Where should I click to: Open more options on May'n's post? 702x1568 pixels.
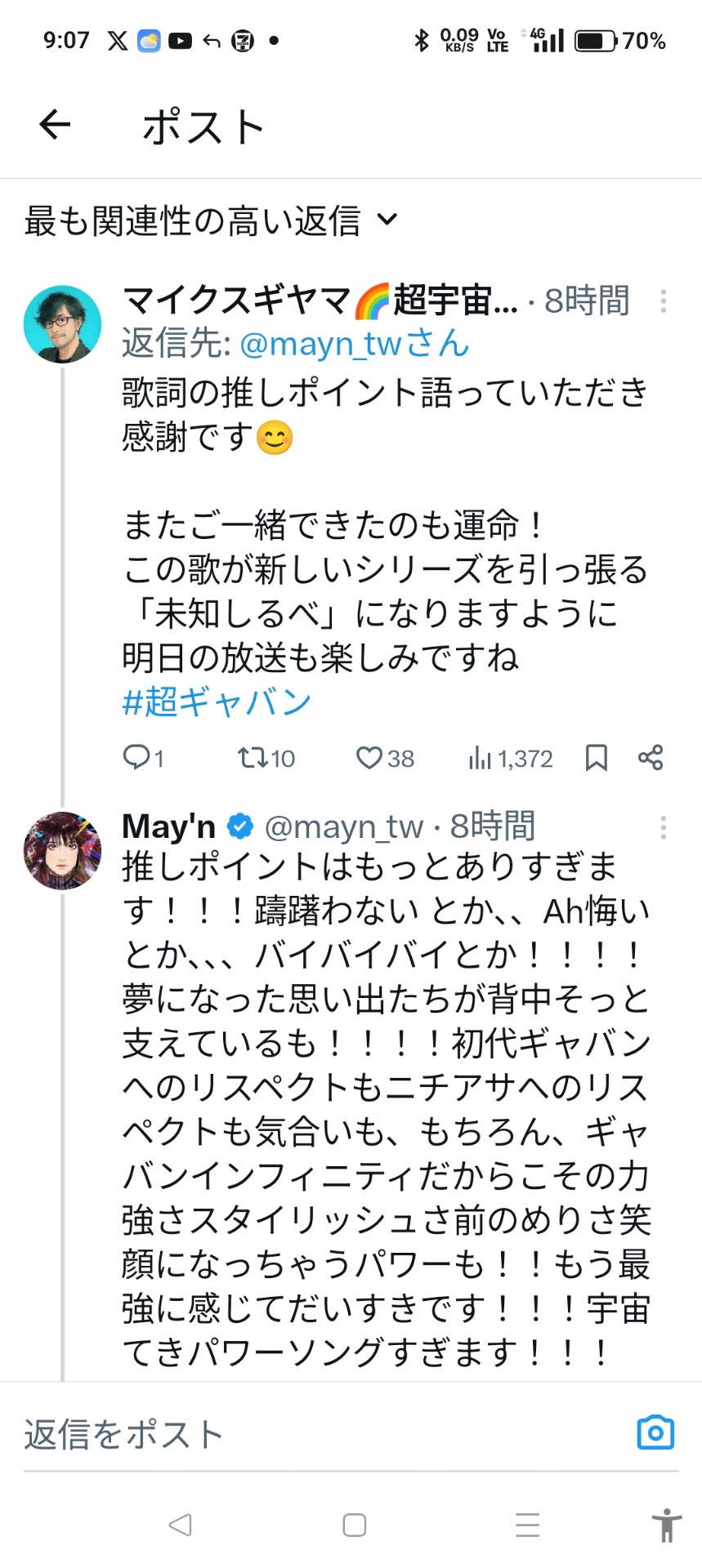[x=663, y=827]
